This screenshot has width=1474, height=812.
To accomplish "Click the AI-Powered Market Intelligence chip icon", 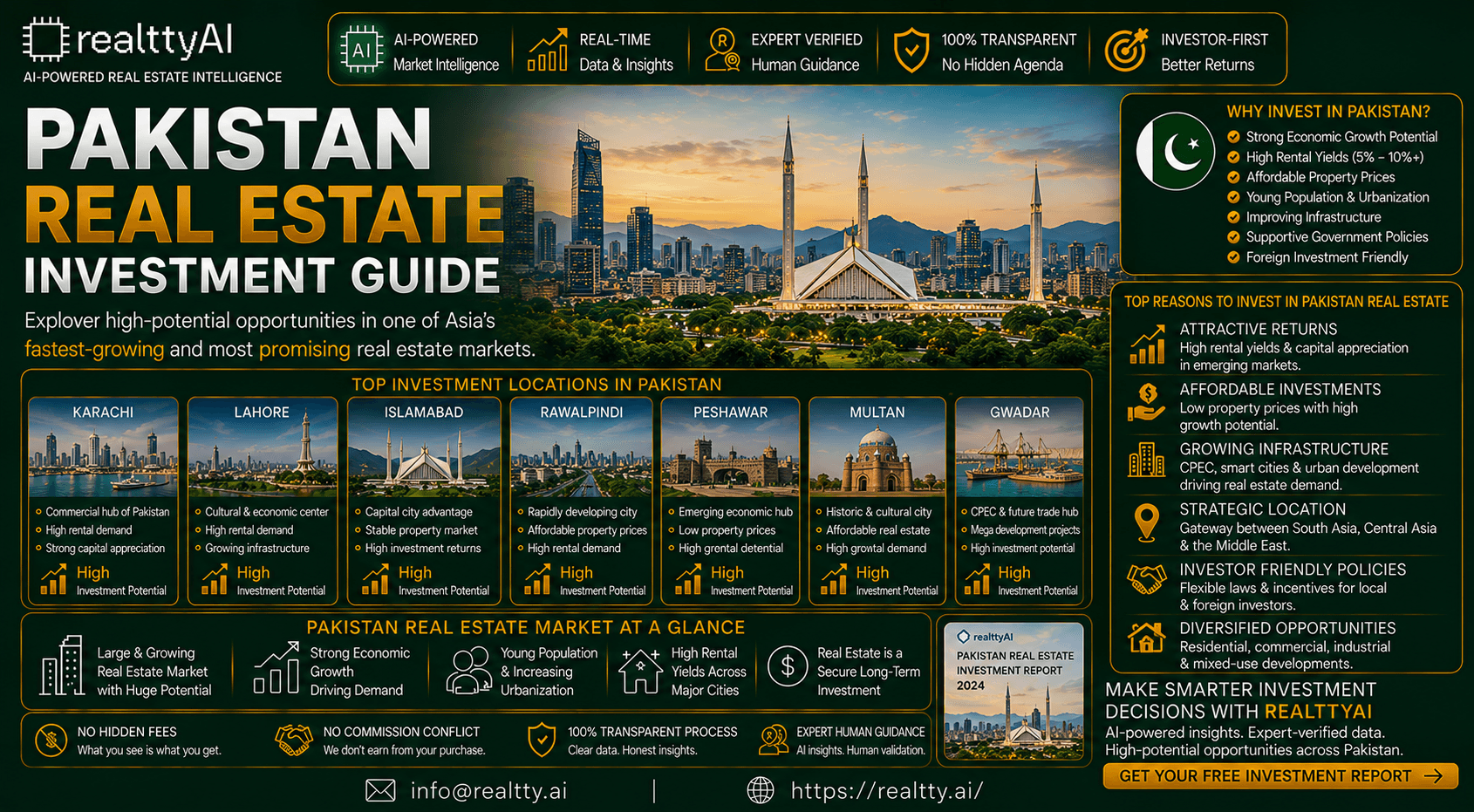I will pyautogui.click(x=362, y=51).
